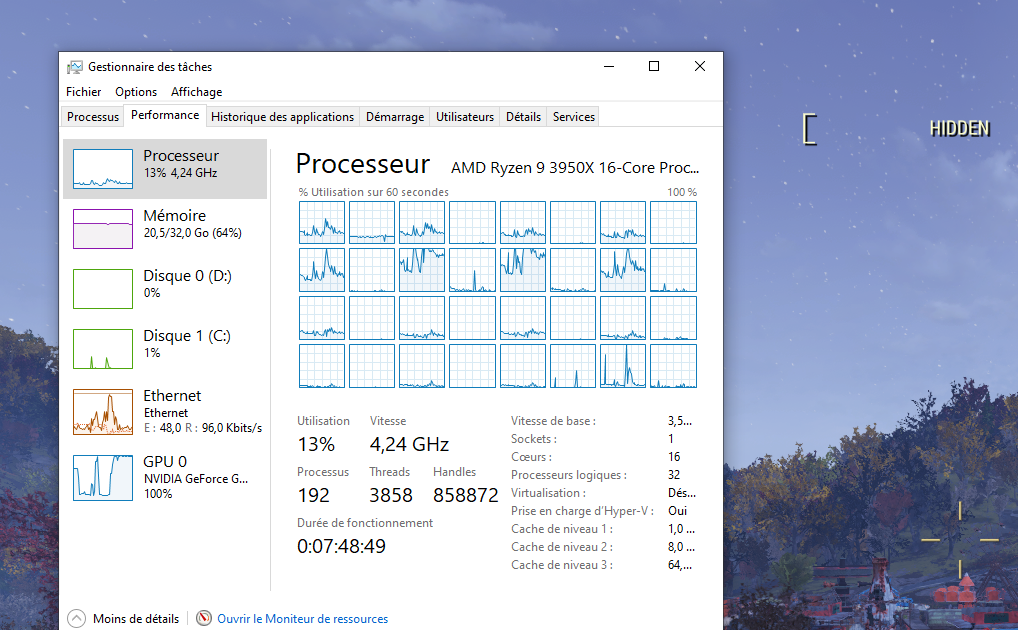Collapse view with Moins de détails chevron icon
This screenshot has height=630, width=1018.
pos(76,618)
